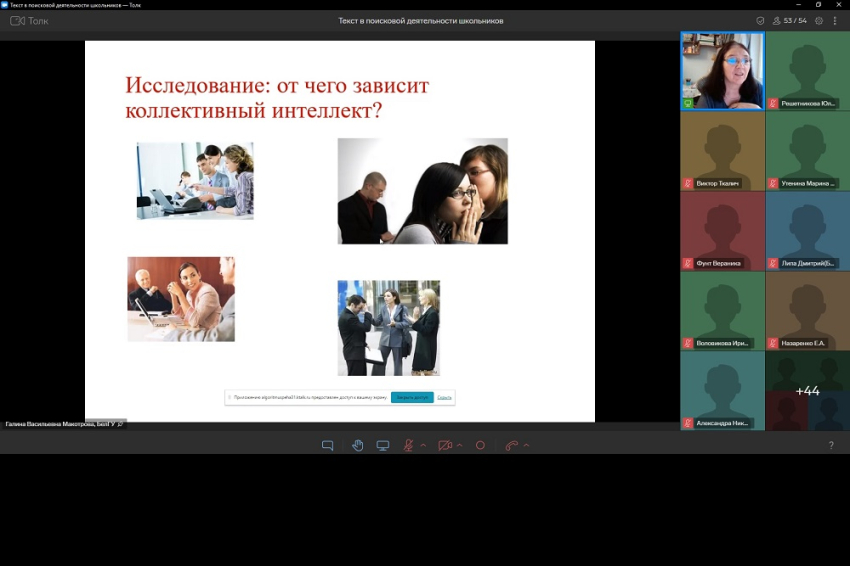Restore the Толк window size
This screenshot has height=566, width=850.
(x=819, y=4)
